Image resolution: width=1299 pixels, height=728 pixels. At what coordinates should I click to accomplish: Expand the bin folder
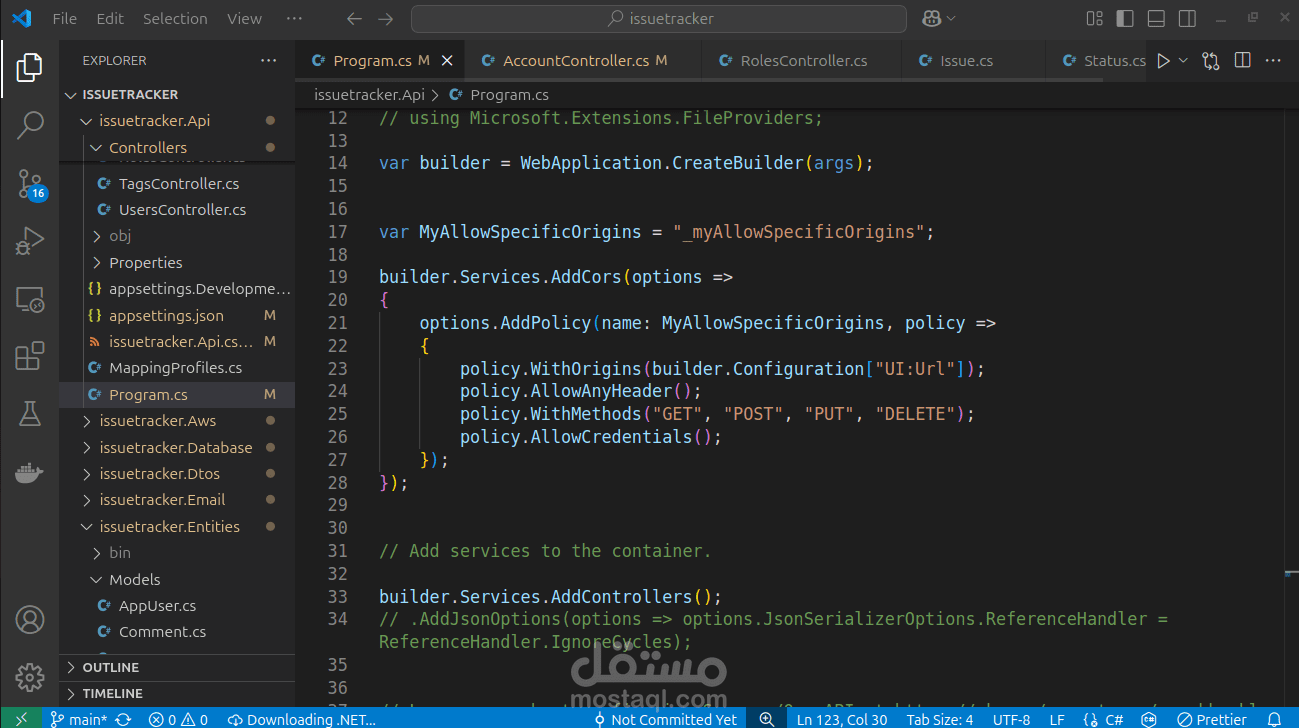[x=177, y=553]
